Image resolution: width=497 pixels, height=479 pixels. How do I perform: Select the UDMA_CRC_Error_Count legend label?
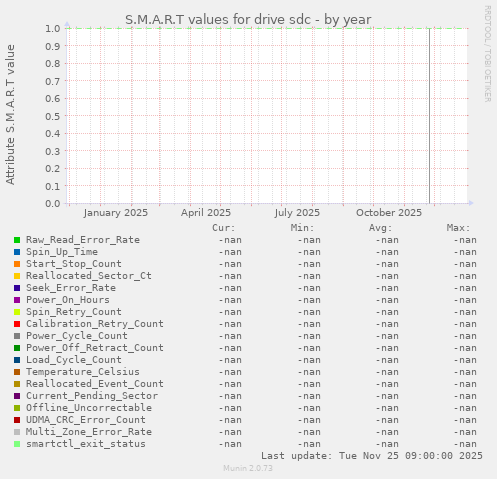coord(86,420)
